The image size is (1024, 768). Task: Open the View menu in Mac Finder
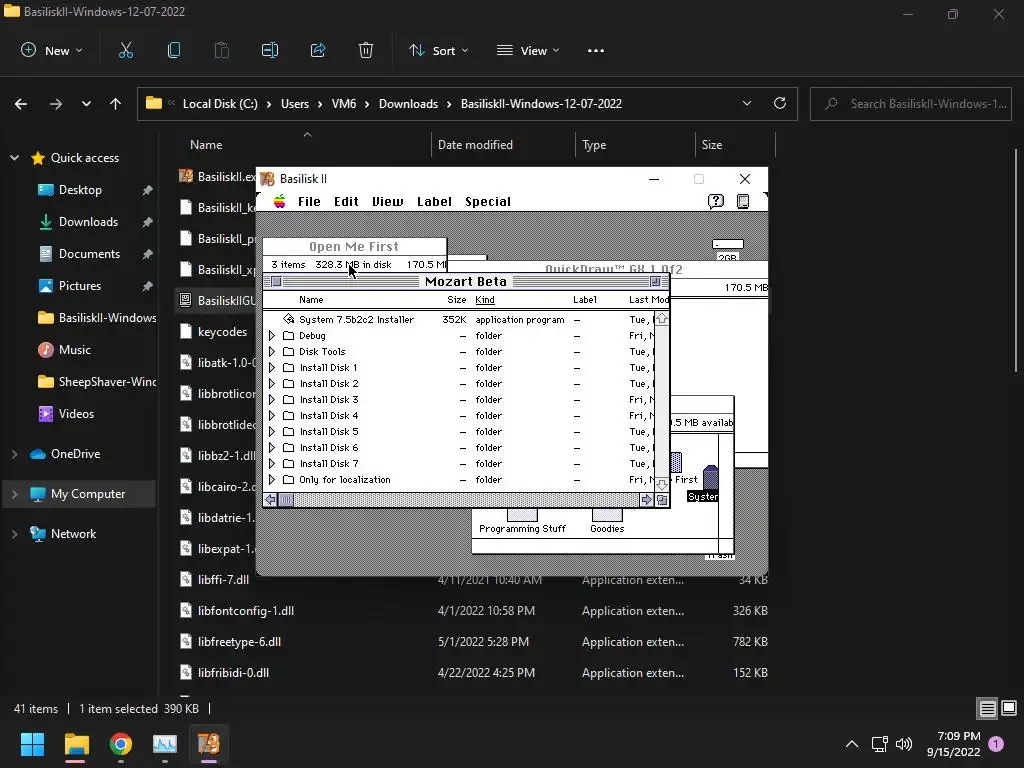[x=388, y=201]
